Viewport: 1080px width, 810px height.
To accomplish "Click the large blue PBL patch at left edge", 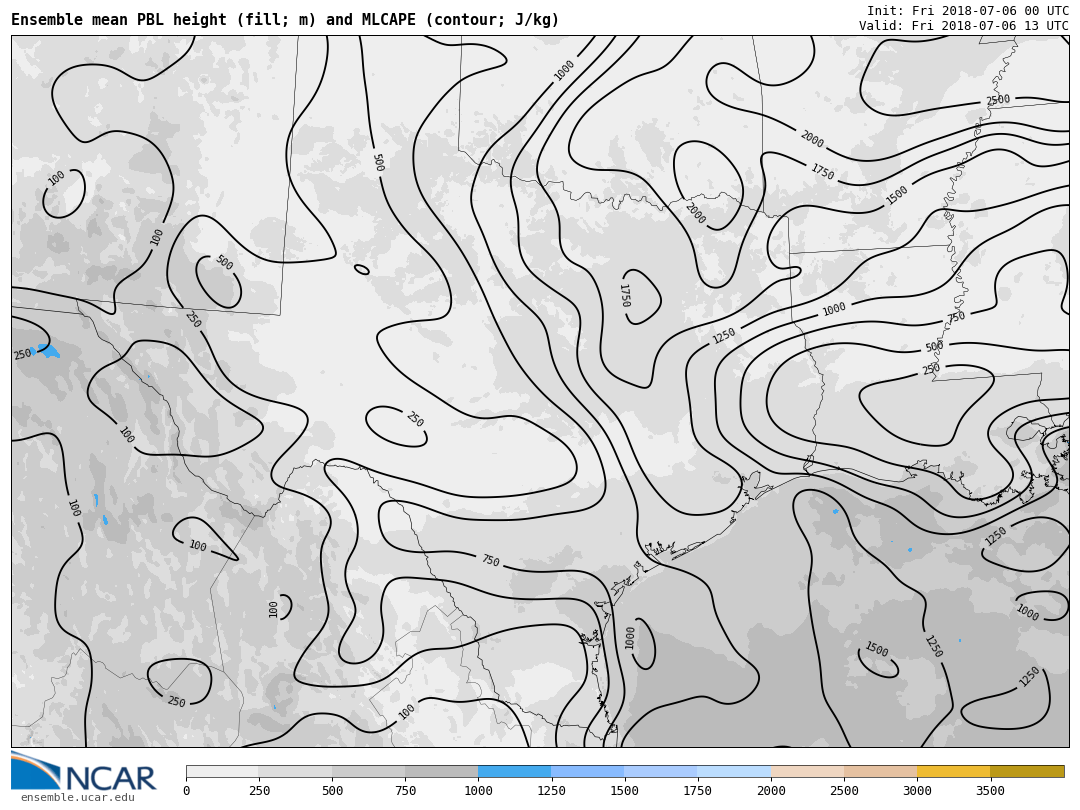I will coord(47,351).
